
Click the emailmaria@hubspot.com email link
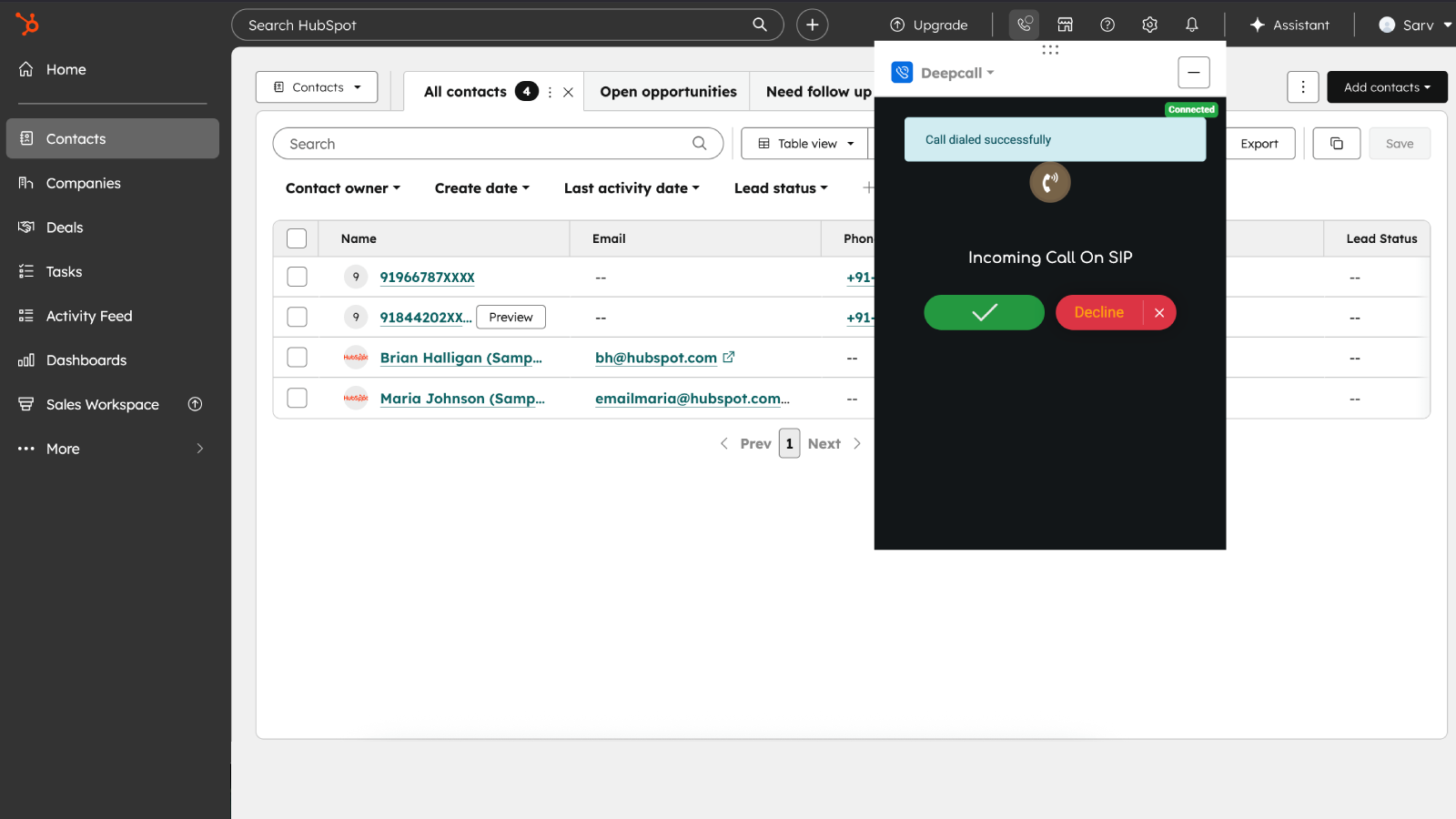coord(693,399)
